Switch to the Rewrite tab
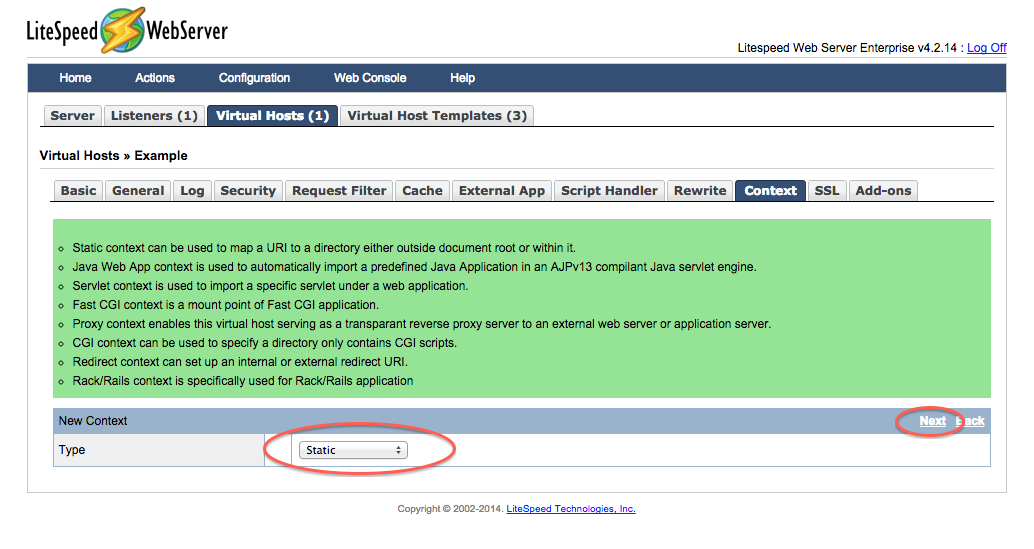Viewport: 1034px width, 549px height. (x=700, y=190)
